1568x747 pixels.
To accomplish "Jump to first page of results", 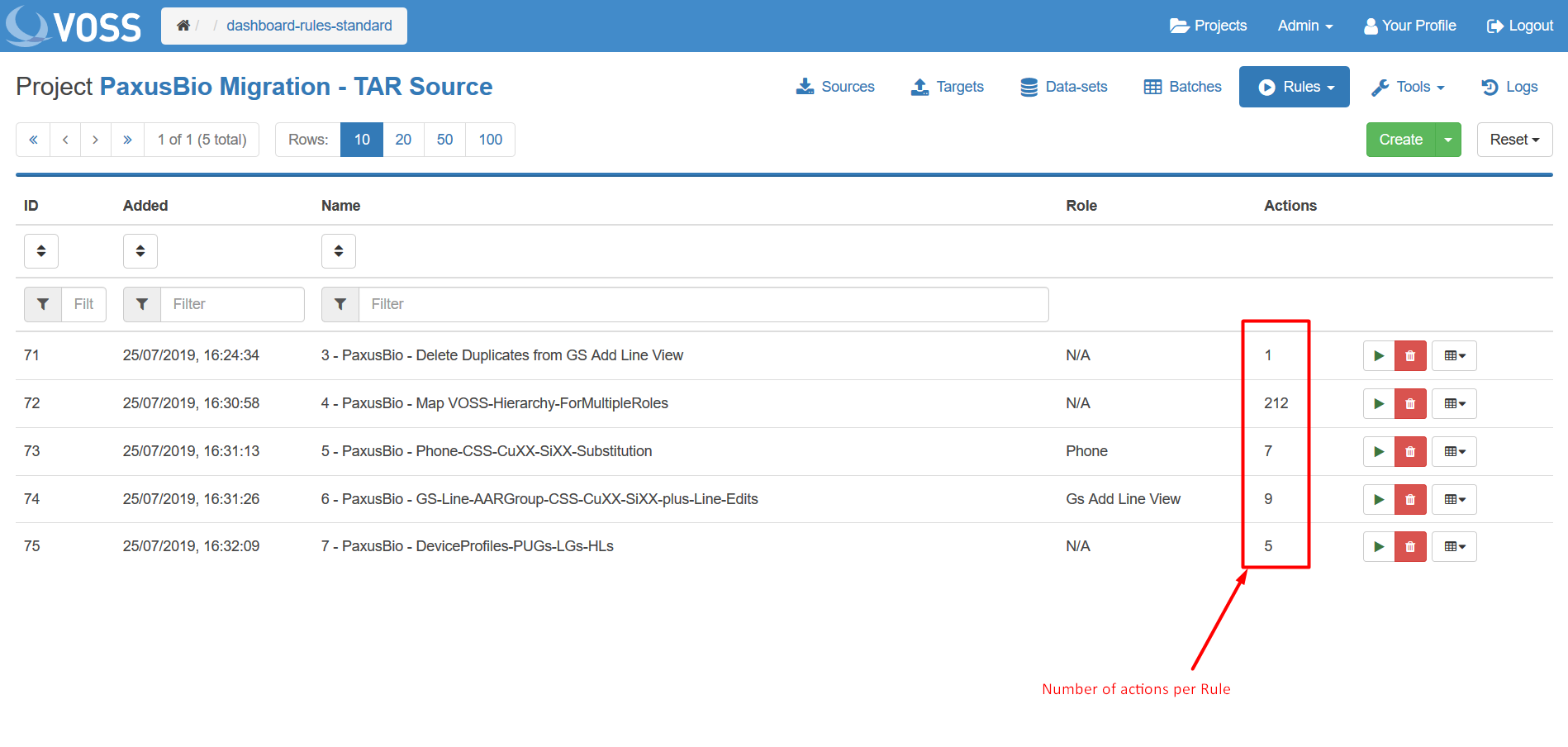I will [33, 140].
